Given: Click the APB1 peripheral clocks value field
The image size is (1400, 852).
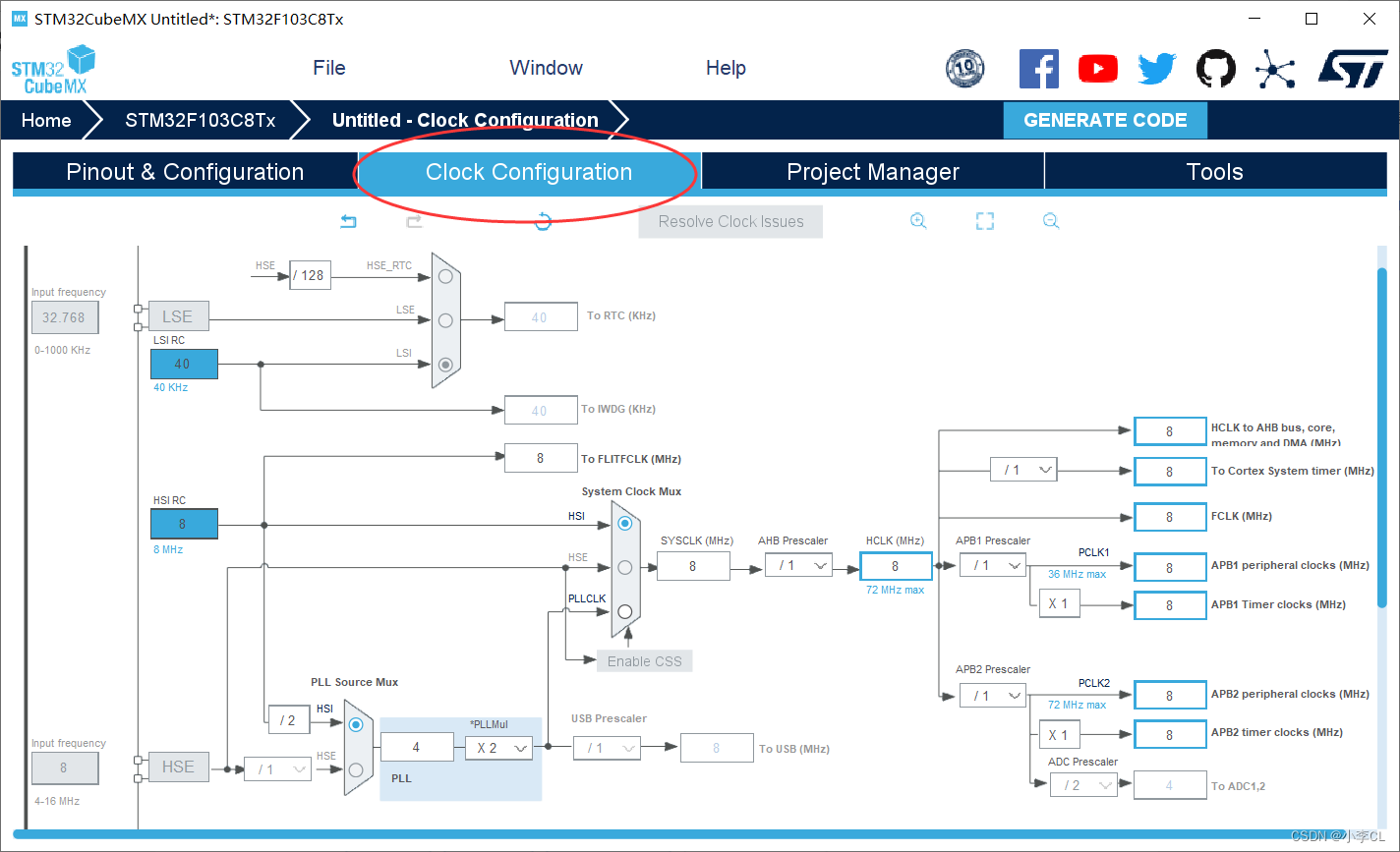Looking at the screenshot, I should tap(1170, 567).
